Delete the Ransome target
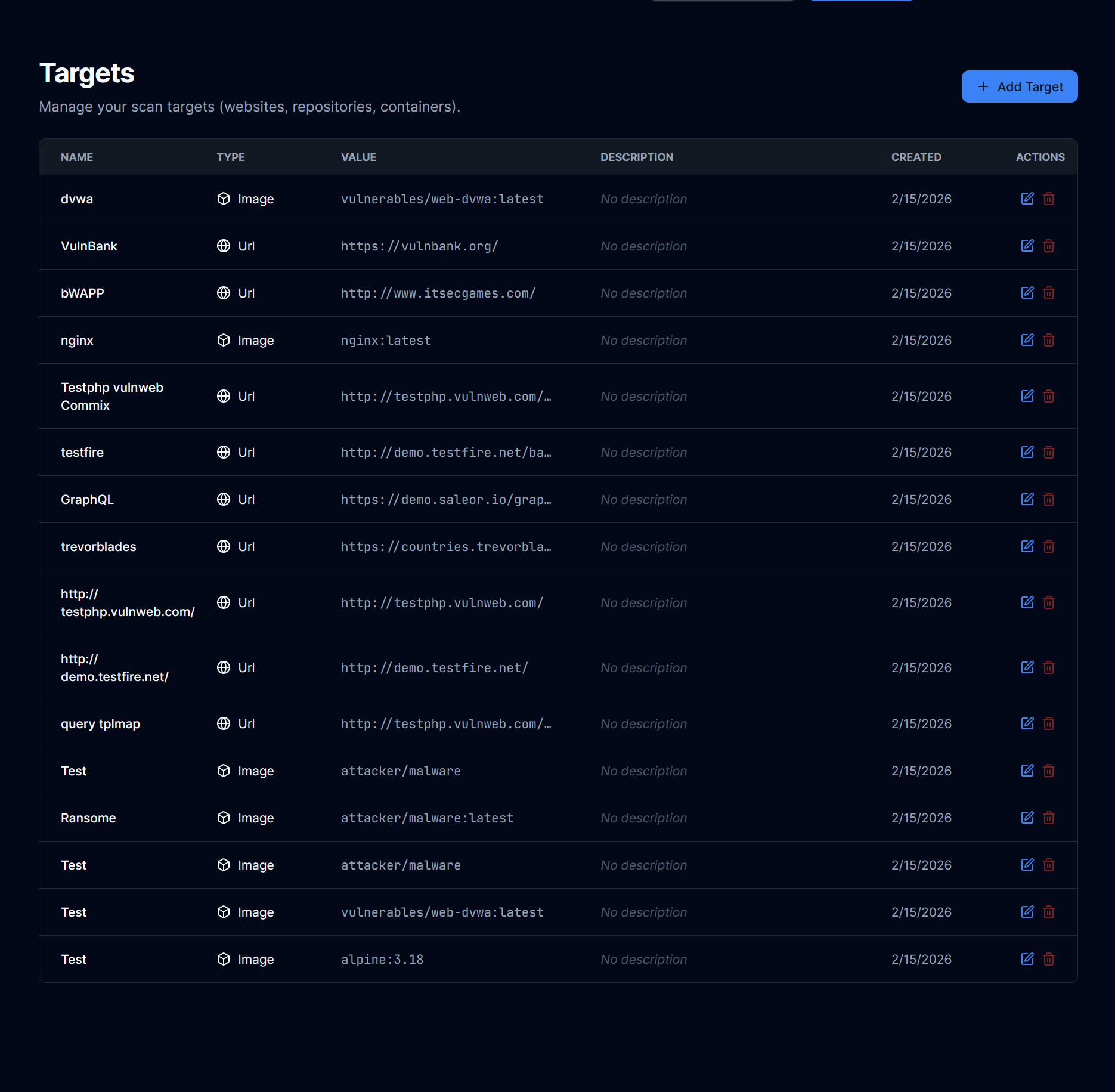Viewport: 1115px width, 1092px height. 1049,818
